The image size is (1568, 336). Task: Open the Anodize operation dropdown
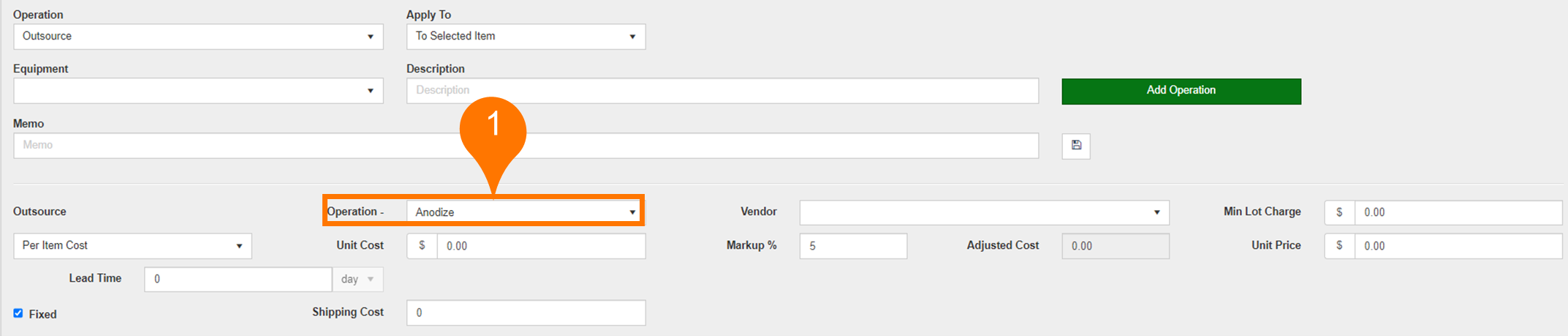[x=525, y=212]
